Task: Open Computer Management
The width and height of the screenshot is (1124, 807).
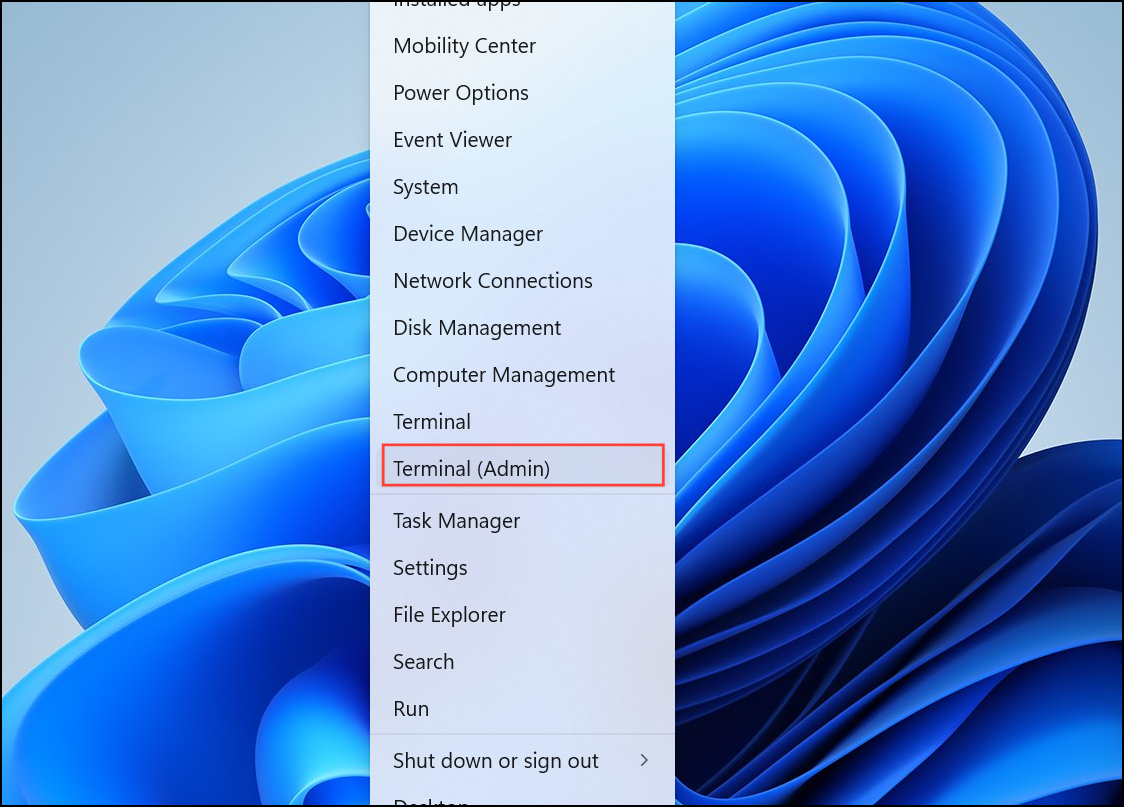Action: 503,375
